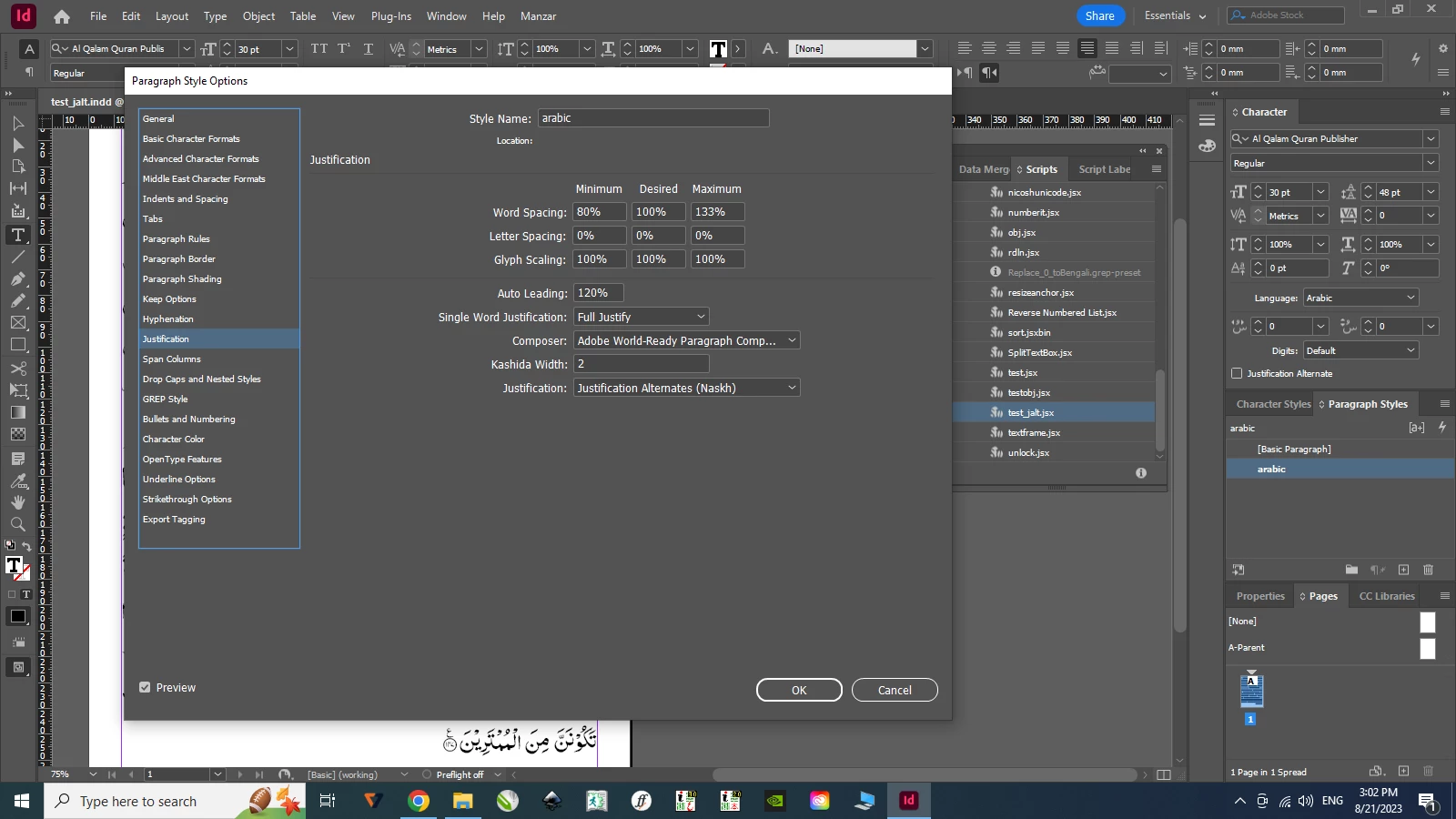Click page 1 thumbnail in Pages panel
Image resolution: width=1456 pixels, height=819 pixels.
tap(1252, 692)
